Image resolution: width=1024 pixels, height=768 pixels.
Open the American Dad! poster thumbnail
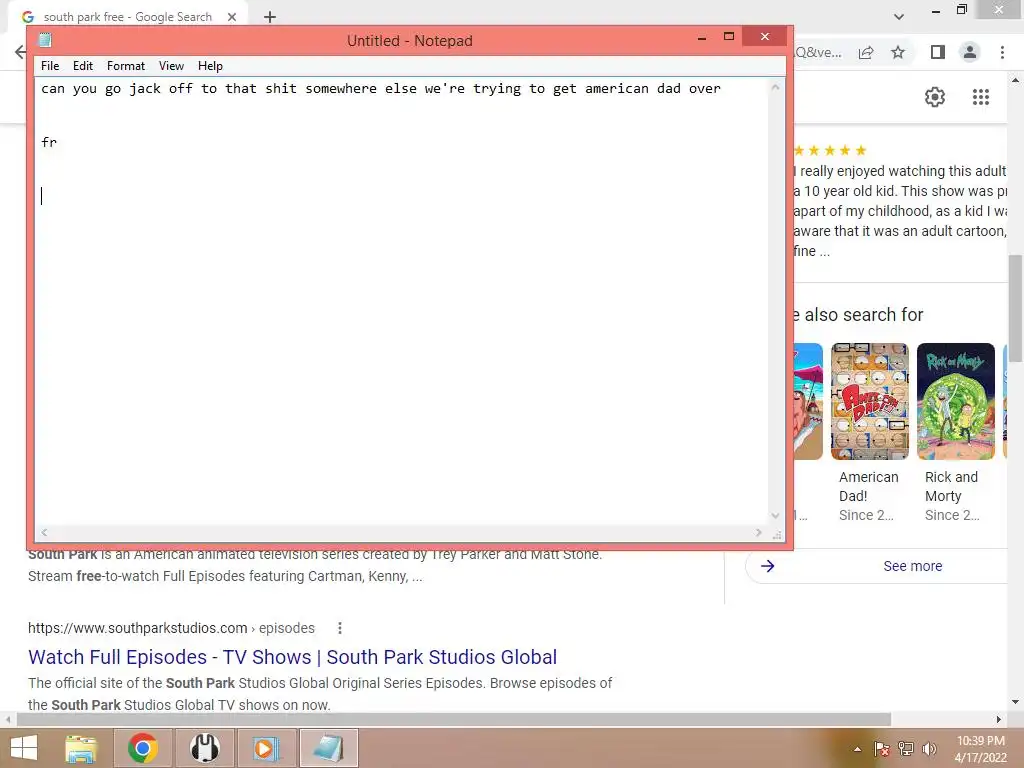click(869, 402)
